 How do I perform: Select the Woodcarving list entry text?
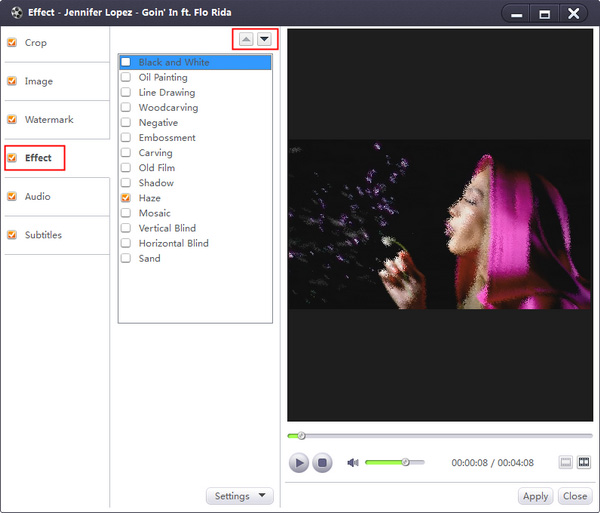(x=168, y=107)
